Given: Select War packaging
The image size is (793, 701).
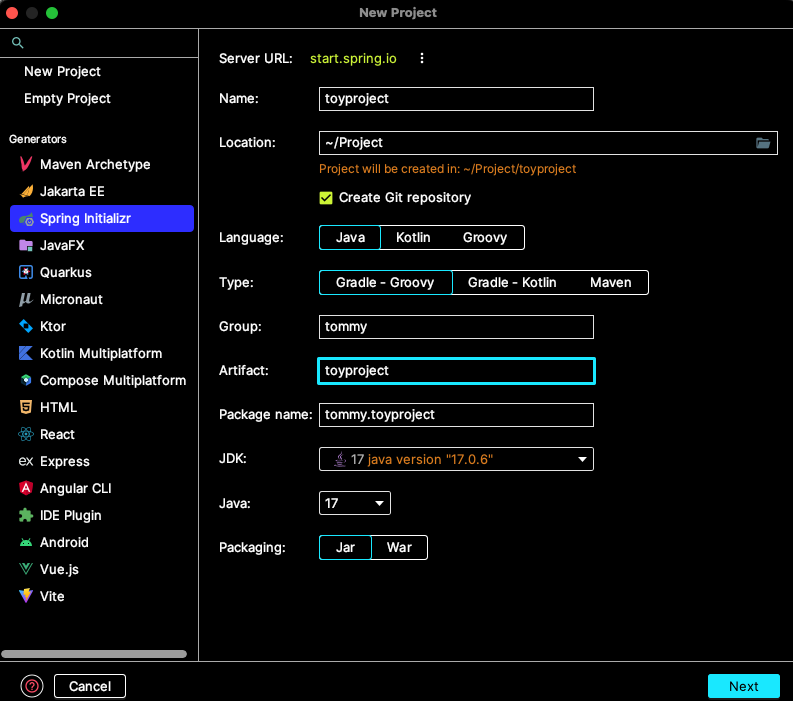Looking at the screenshot, I should tap(400, 548).
